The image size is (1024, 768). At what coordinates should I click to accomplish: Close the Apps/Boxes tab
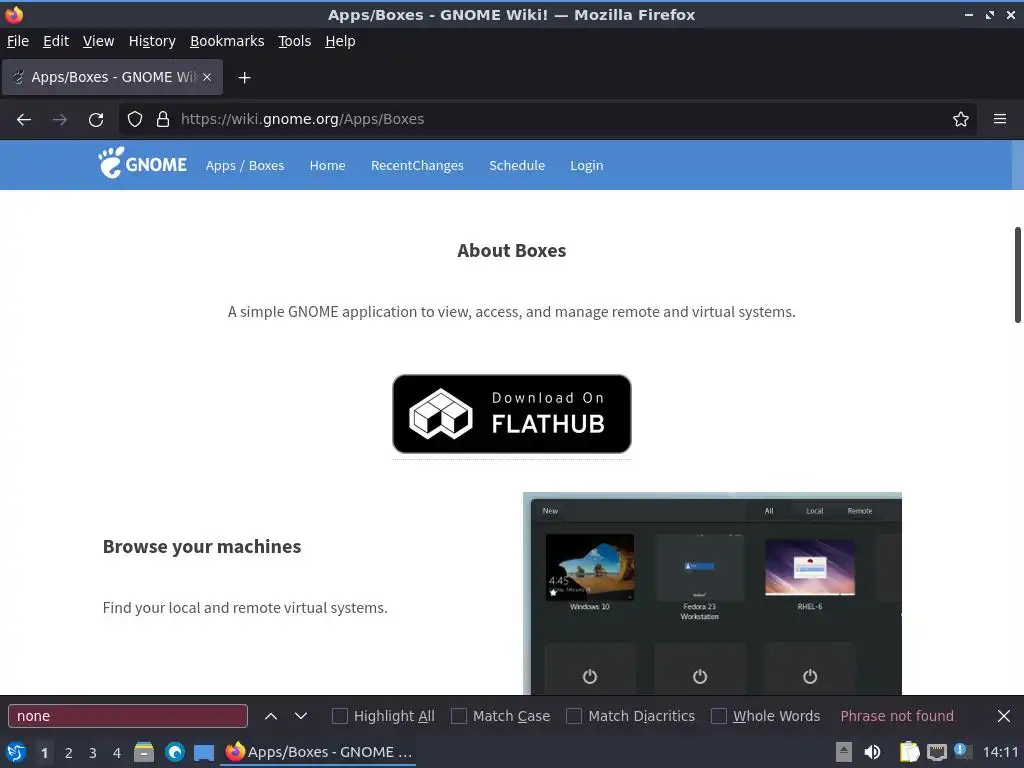(x=206, y=77)
